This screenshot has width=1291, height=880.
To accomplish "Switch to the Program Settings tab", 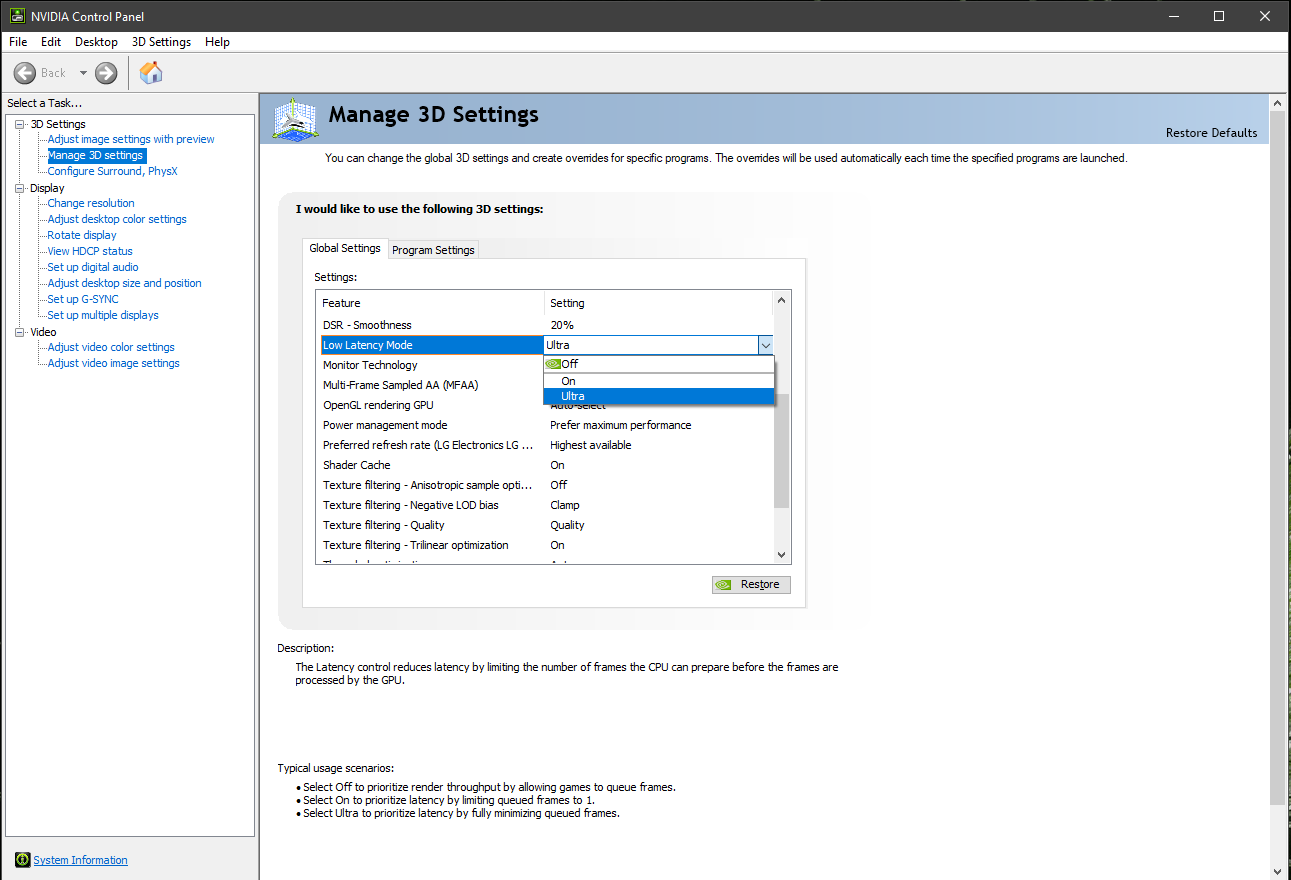I will [x=433, y=250].
